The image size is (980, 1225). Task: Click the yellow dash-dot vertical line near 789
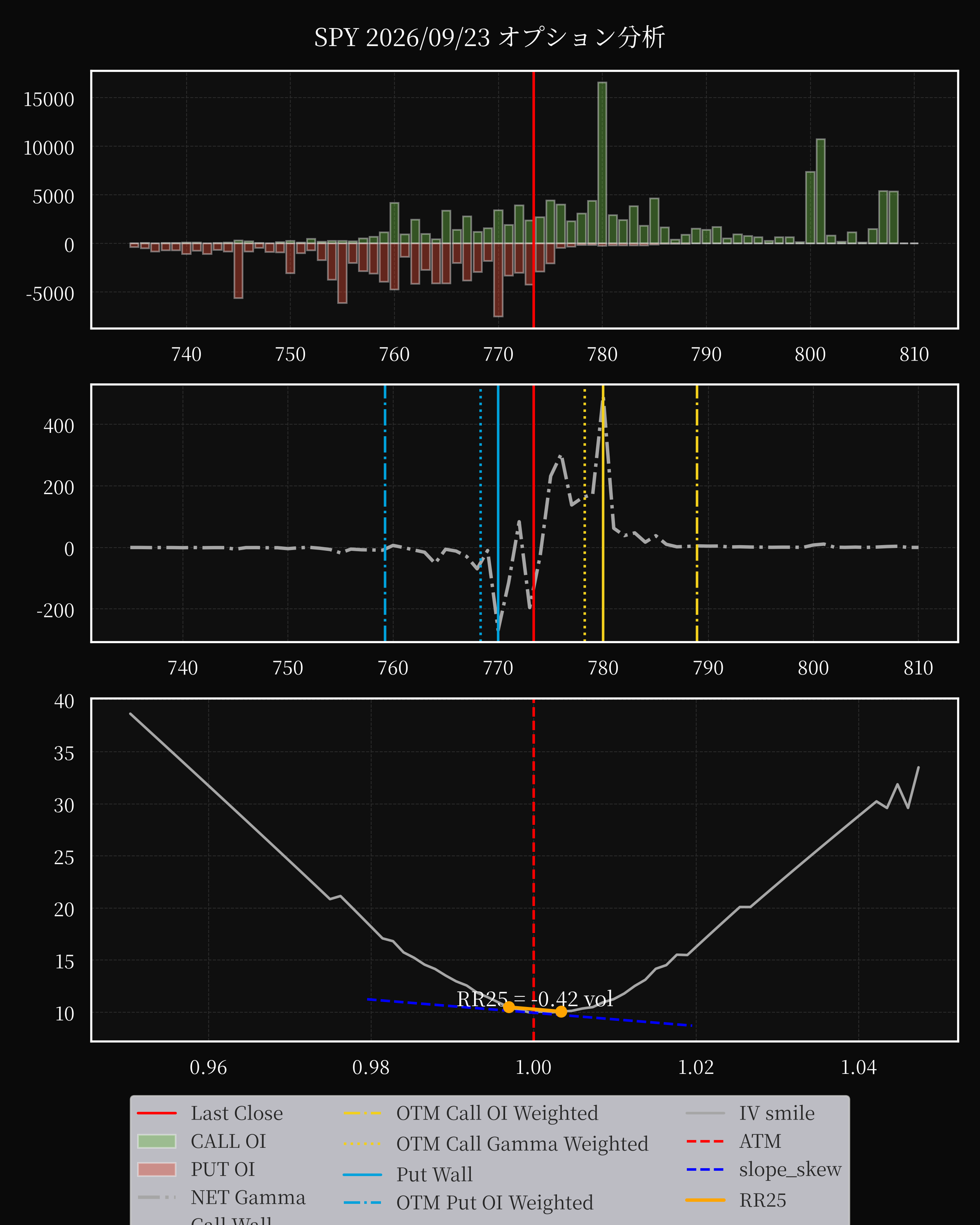[x=697, y=513]
